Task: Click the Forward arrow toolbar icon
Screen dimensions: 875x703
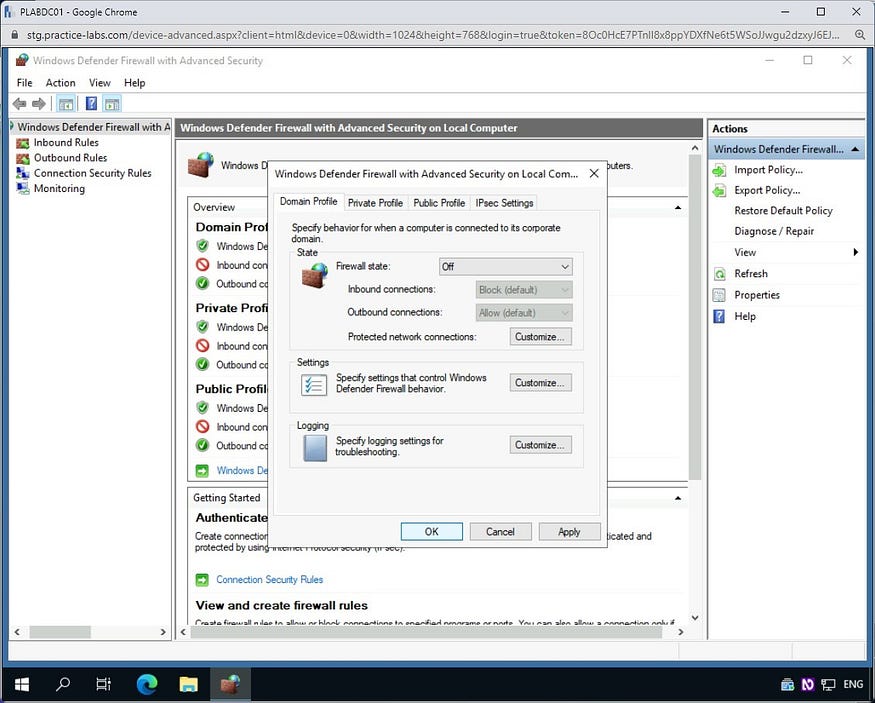Action: click(x=39, y=104)
